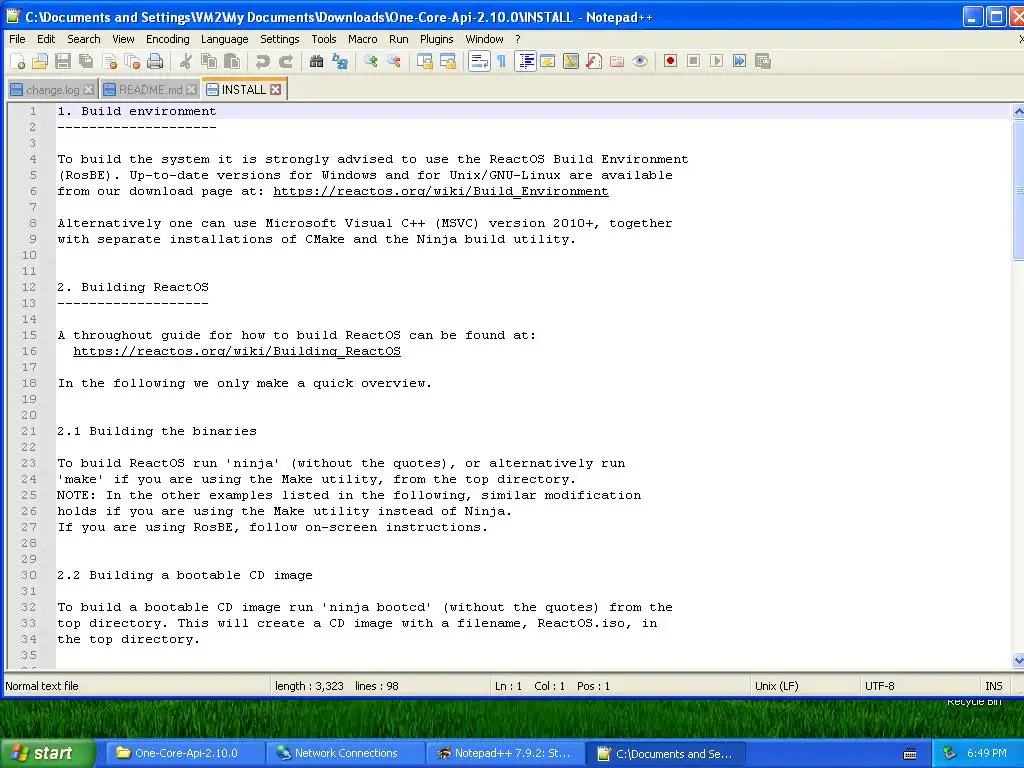Open the Language menu

click(x=224, y=39)
